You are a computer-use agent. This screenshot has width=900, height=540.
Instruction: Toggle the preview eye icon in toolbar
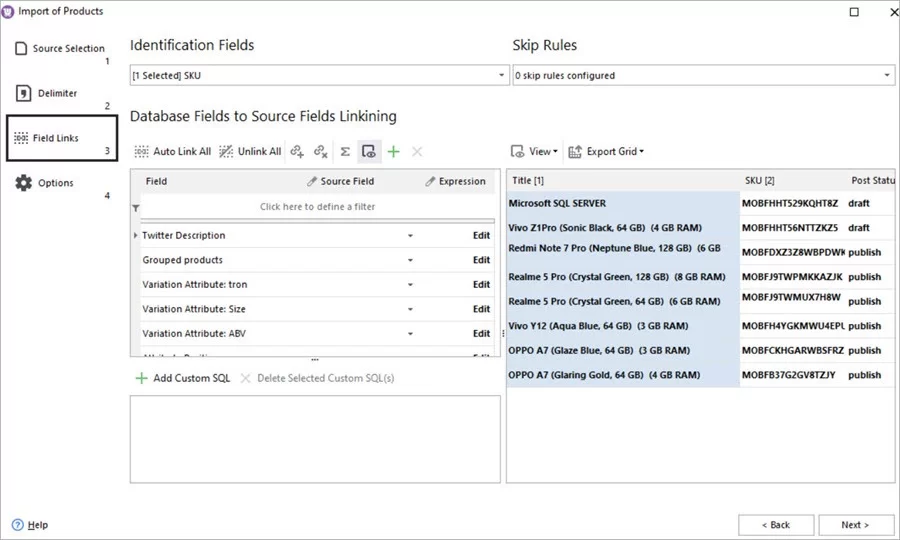pos(369,152)
